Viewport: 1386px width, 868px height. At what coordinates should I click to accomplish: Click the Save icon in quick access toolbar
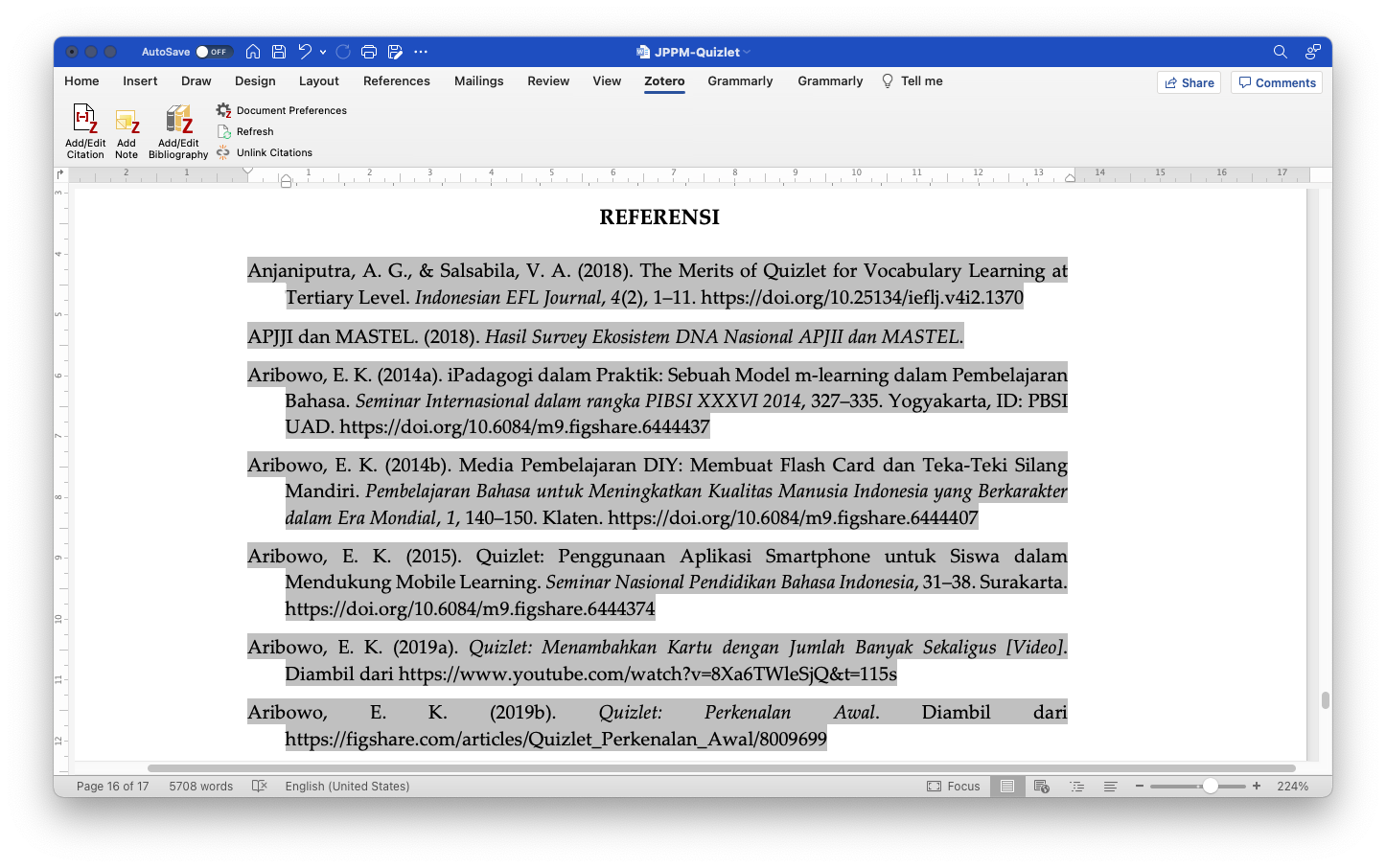click(x=278, y=52)
